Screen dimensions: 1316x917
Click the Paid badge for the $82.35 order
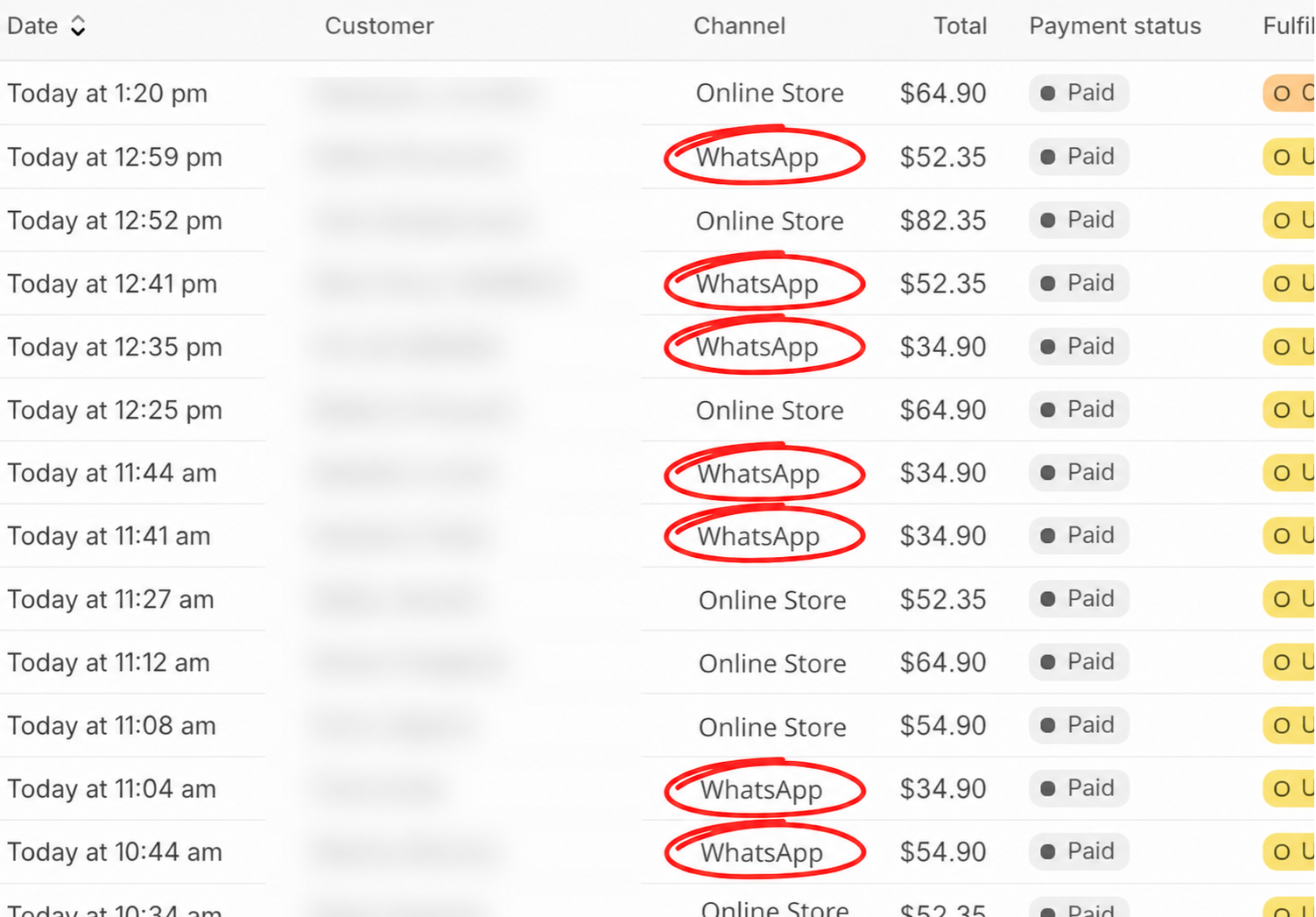[1079, 220]
